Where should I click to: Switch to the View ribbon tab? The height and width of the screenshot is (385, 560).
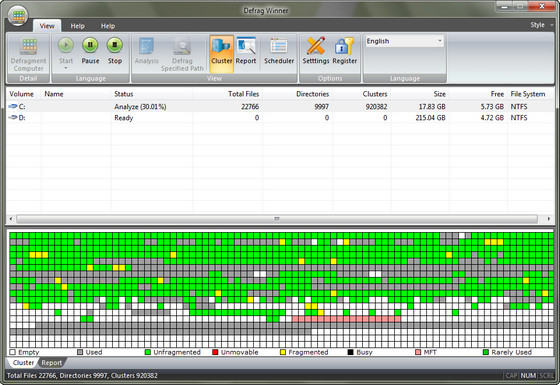coord(47,26)
